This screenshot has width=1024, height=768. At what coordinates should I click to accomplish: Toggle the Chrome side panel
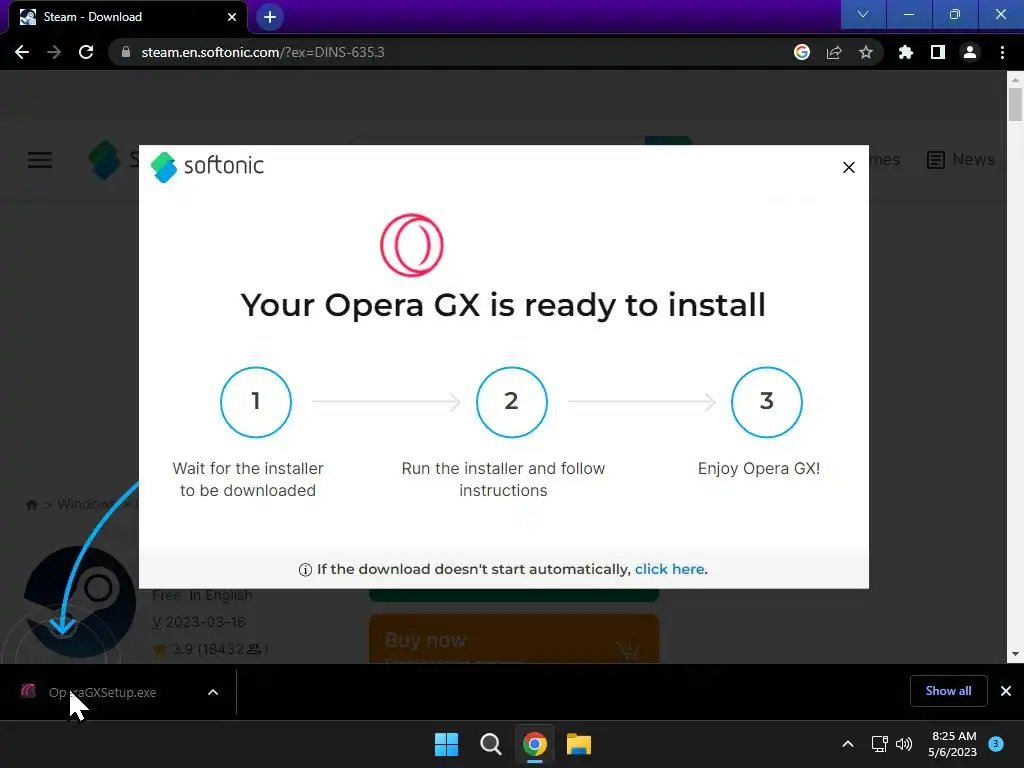click(938, 52)
